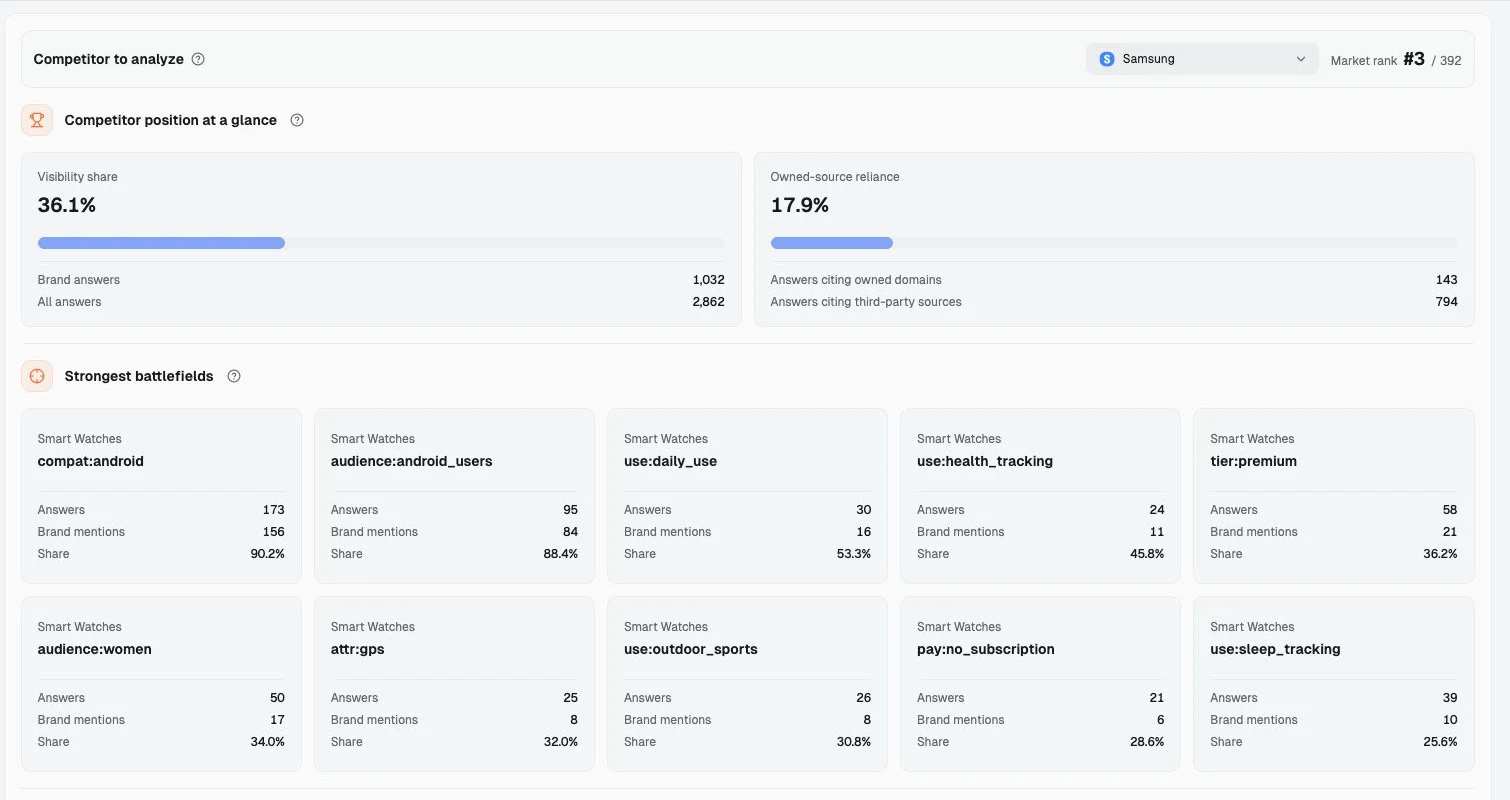
Task: Click the owned domains count 143
Action: click(x=1446, y=280)
